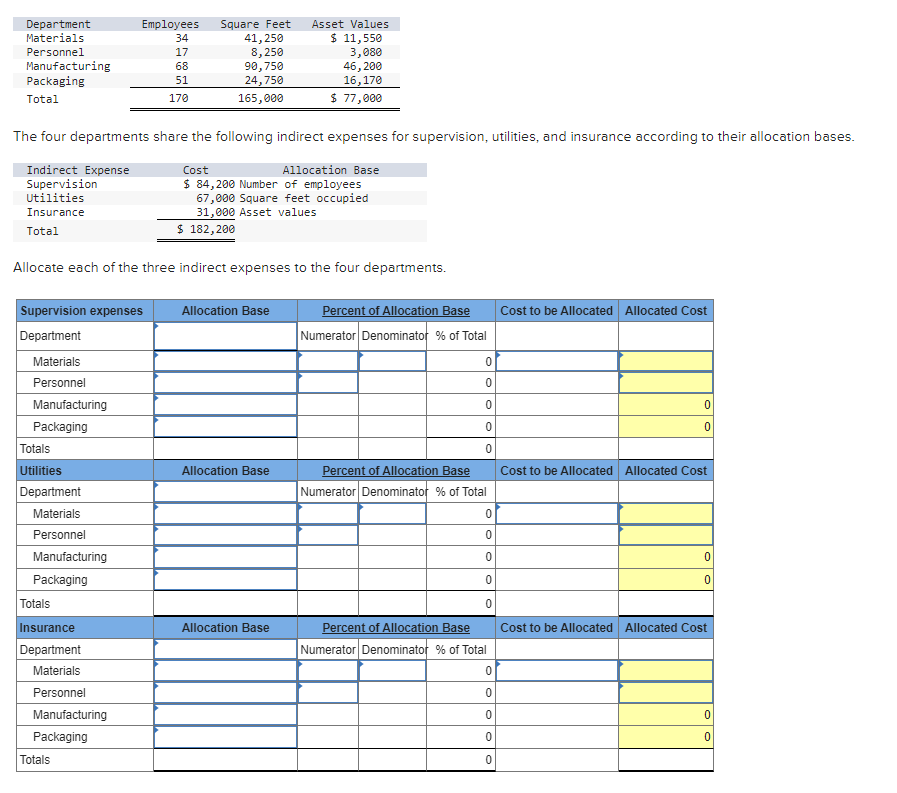
Task: Click the Allocation Base input for Materials under Supervision
Action: coord(225,361)
